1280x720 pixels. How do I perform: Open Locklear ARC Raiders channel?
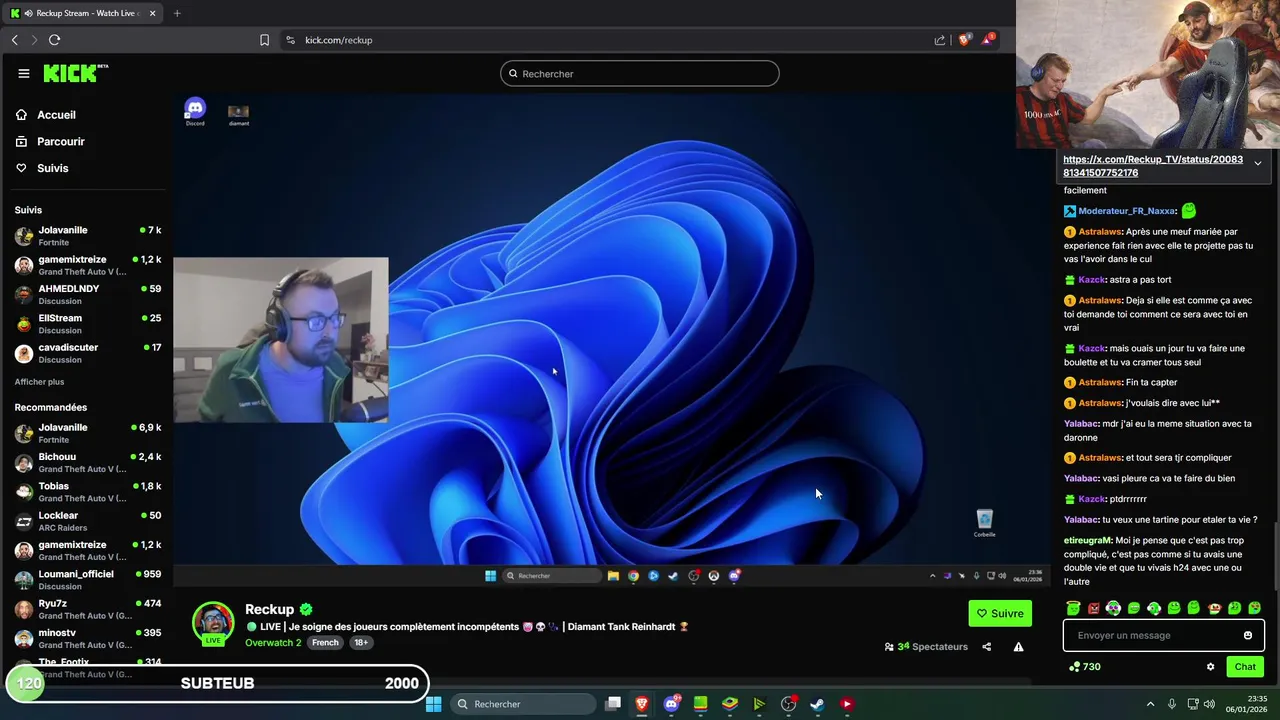87,521
